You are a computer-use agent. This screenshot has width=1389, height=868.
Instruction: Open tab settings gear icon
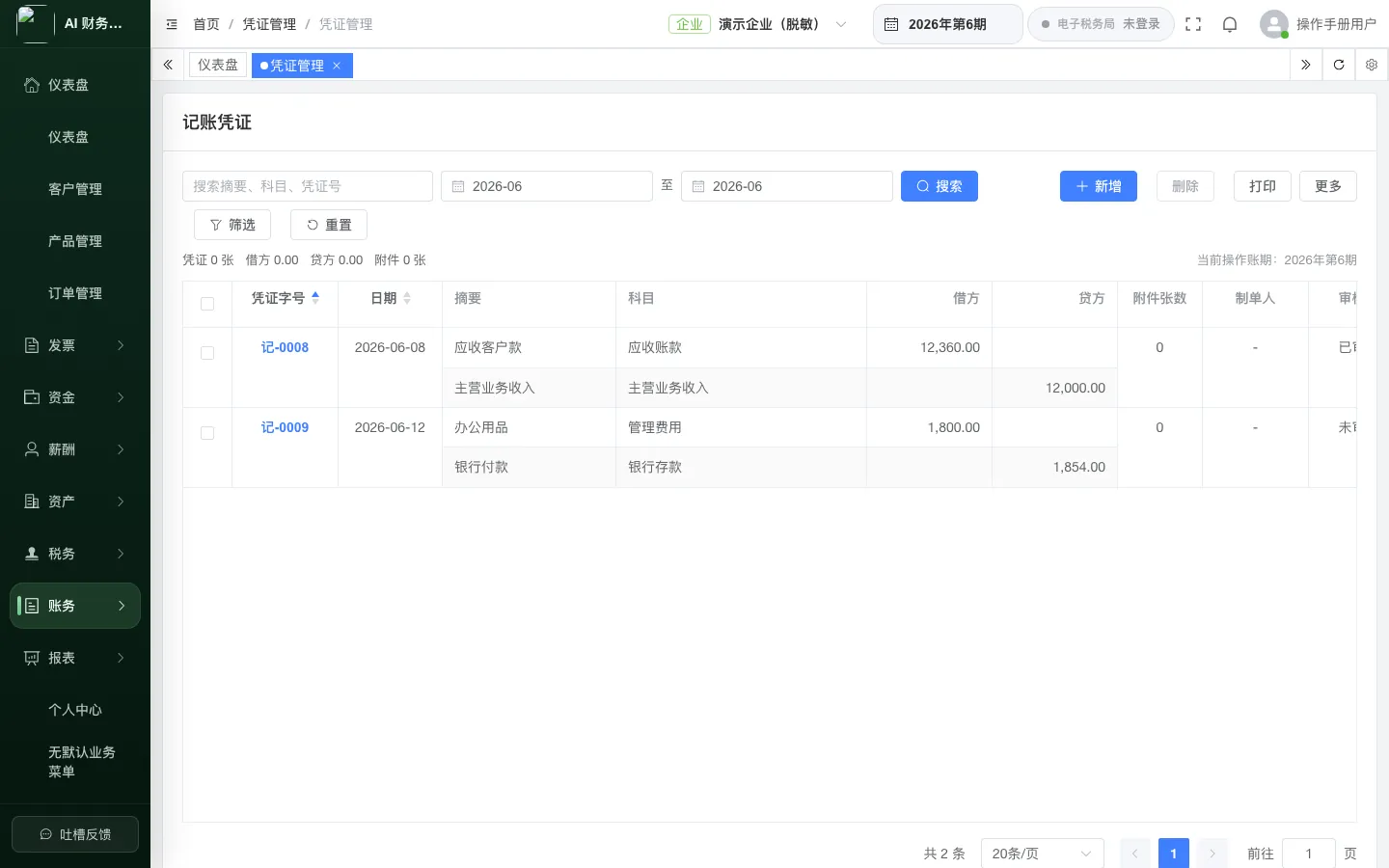click(x=1372, y=65)
